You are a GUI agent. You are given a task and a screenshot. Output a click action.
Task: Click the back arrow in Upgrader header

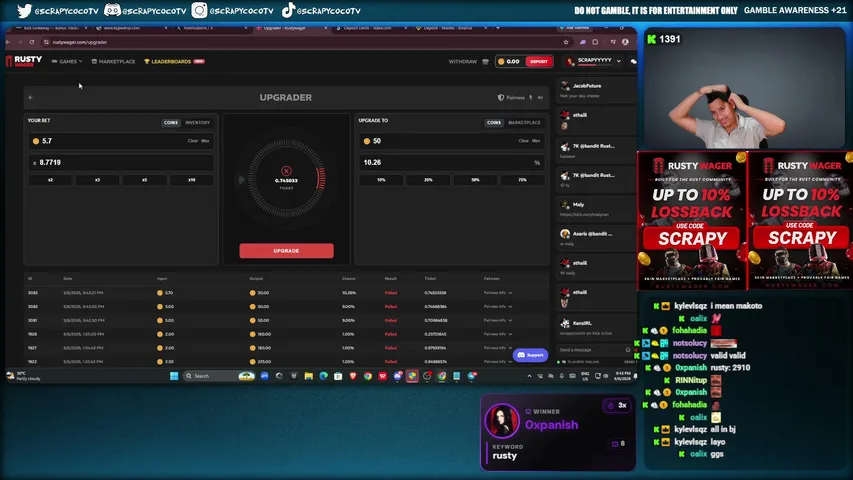(31, 97)
